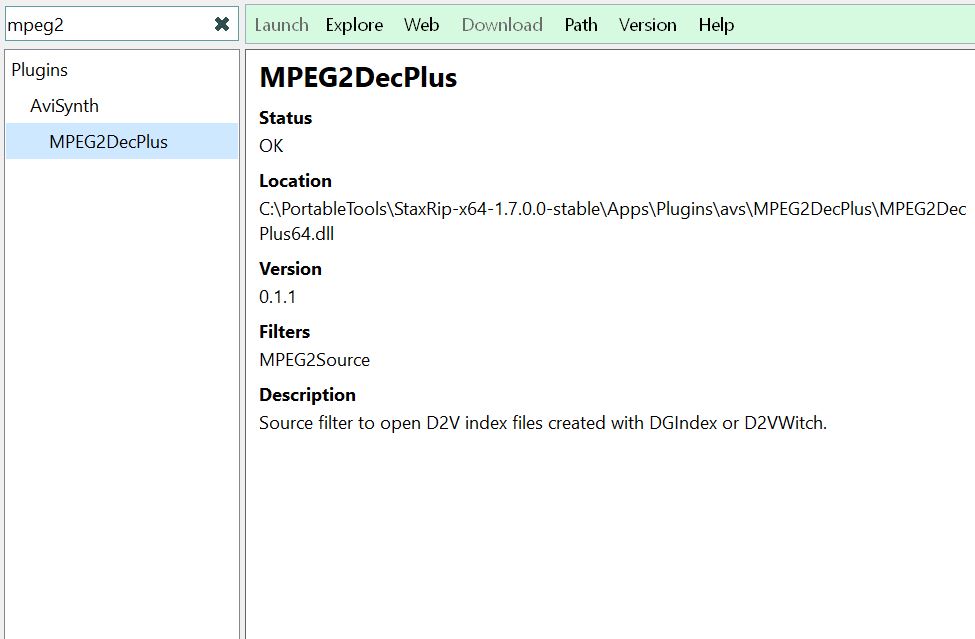This screenshot has width=975, height=639.
Task: Click the D2V index files description text
Action: pos(543,423)
